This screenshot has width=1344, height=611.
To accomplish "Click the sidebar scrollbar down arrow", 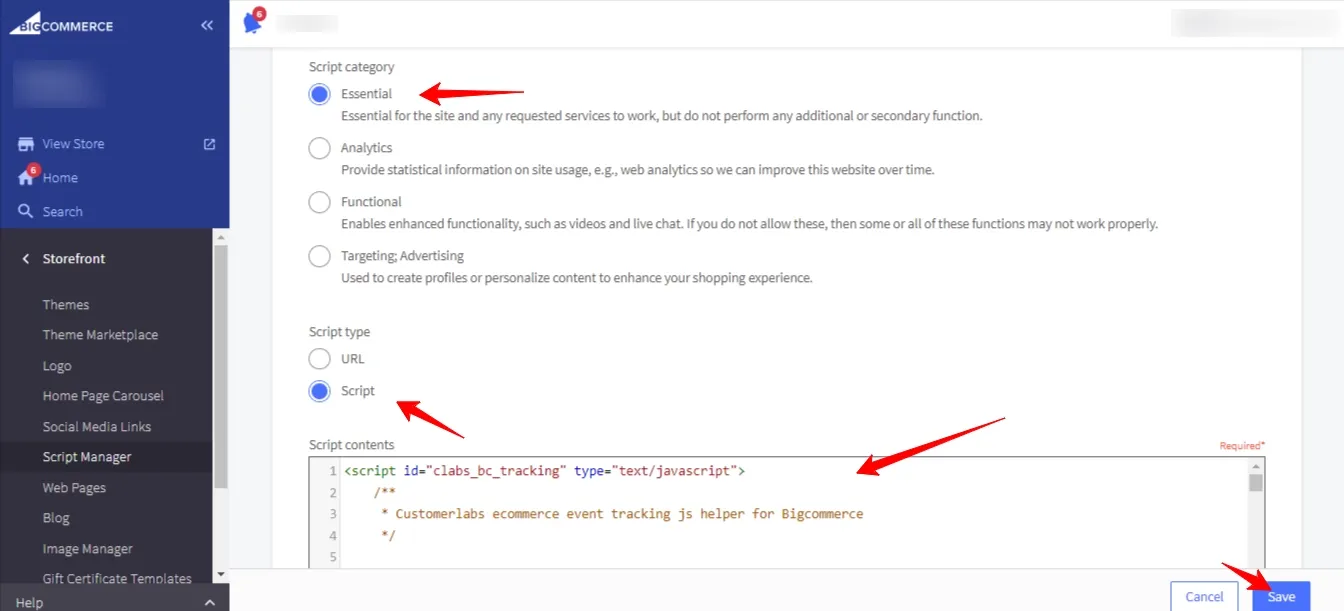I will [221, 575].
